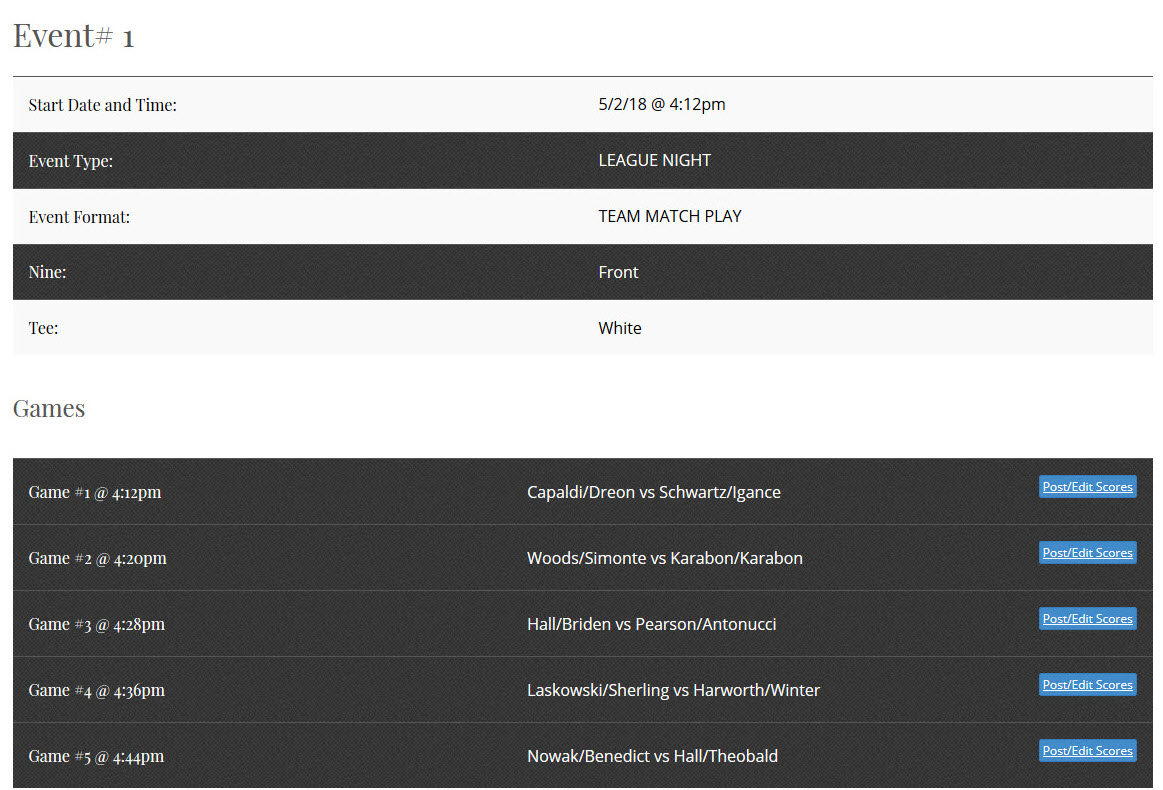This screenshot has height=790, width=1163.
Task: Click the LEAGUE NIGHT event type value
Action: [654, 160]
